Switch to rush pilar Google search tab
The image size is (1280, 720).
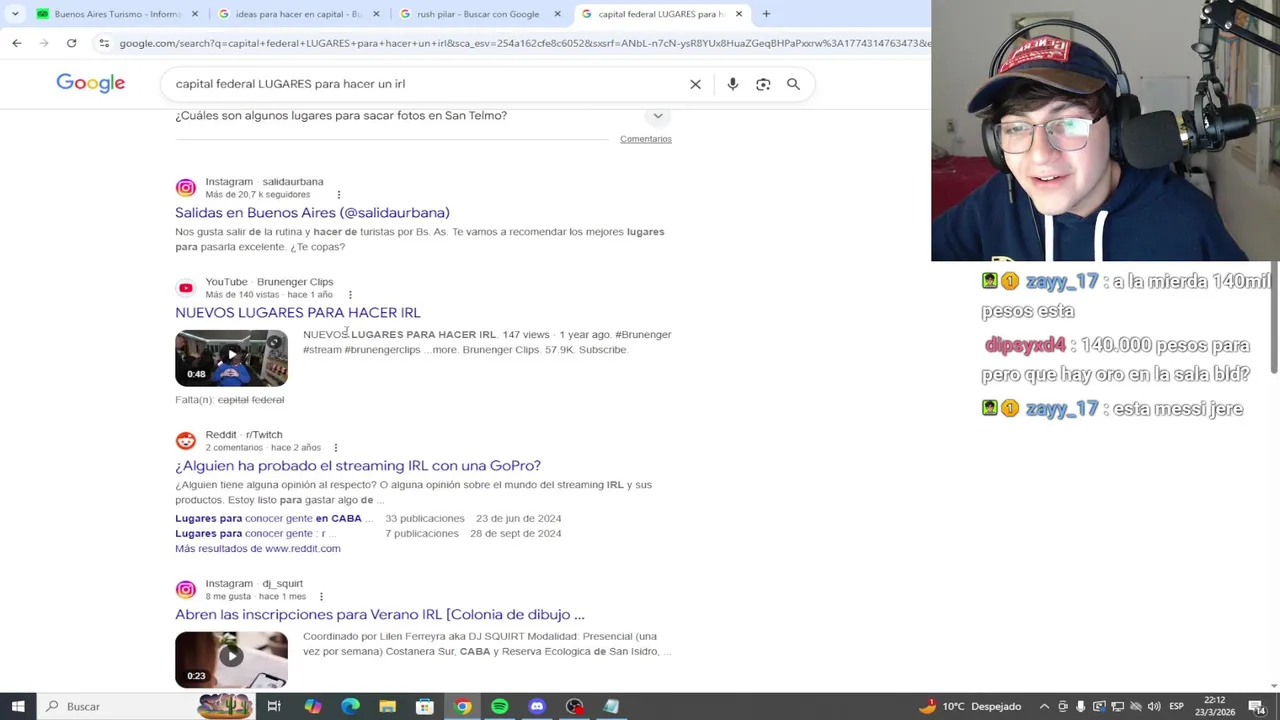coord(478,14)
